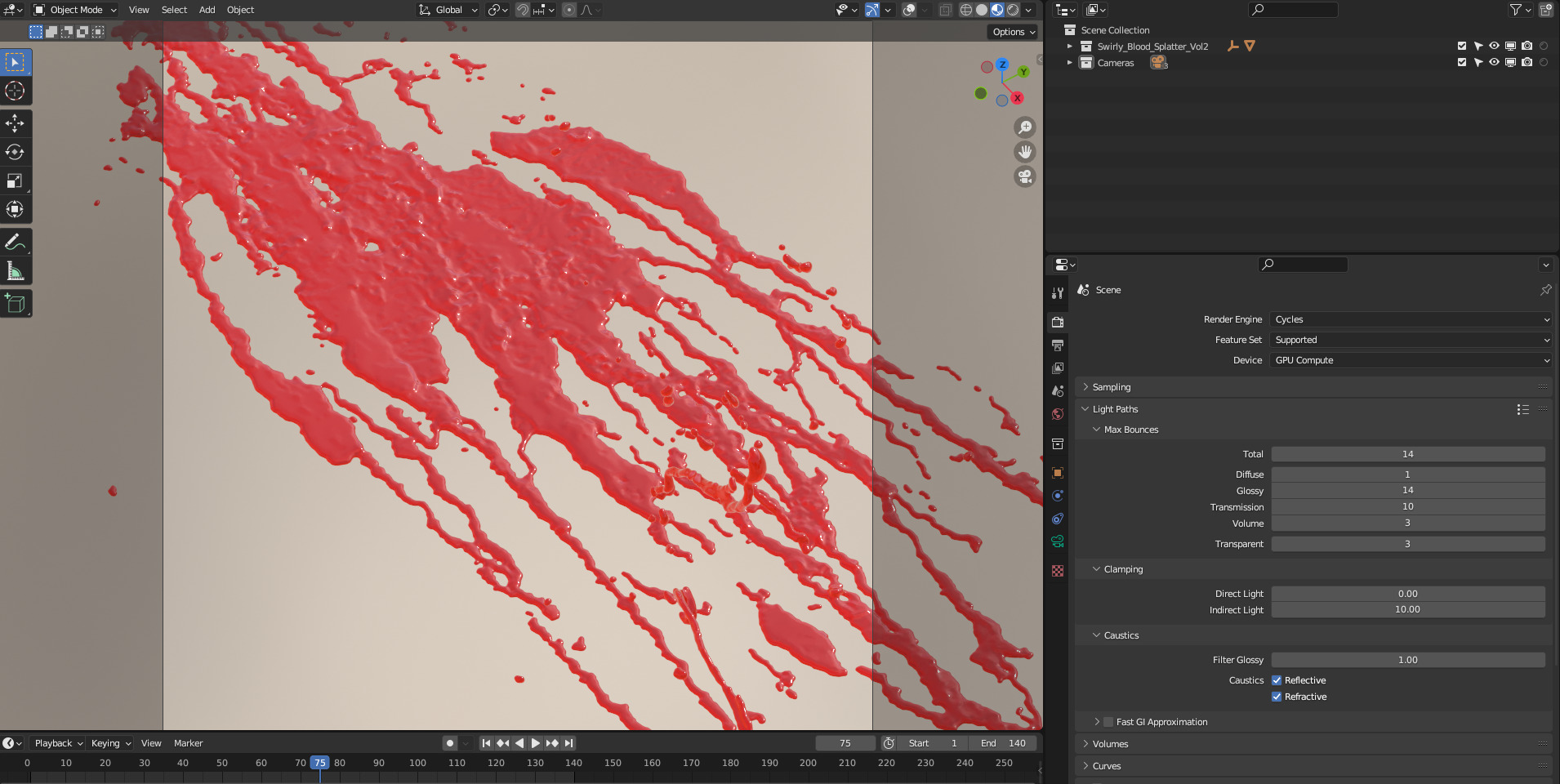The height and width of the screenshot is (784, 1560).
Task: Toggle proportional editing
Action: [569, 10]
